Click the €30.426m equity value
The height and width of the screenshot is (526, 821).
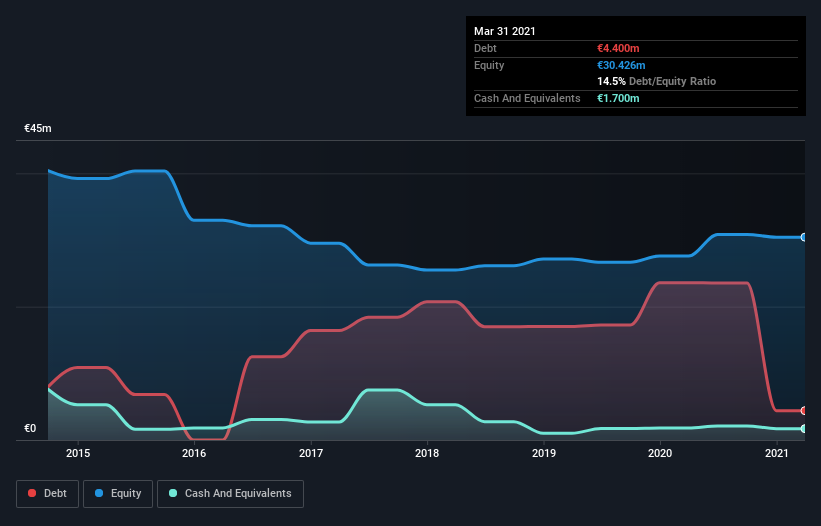[622, 65]
